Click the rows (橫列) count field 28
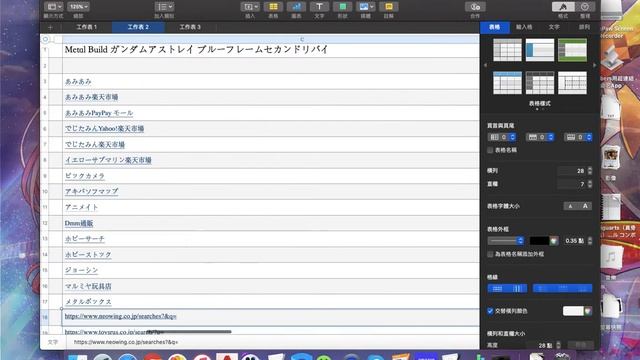 tap(572, 171)
